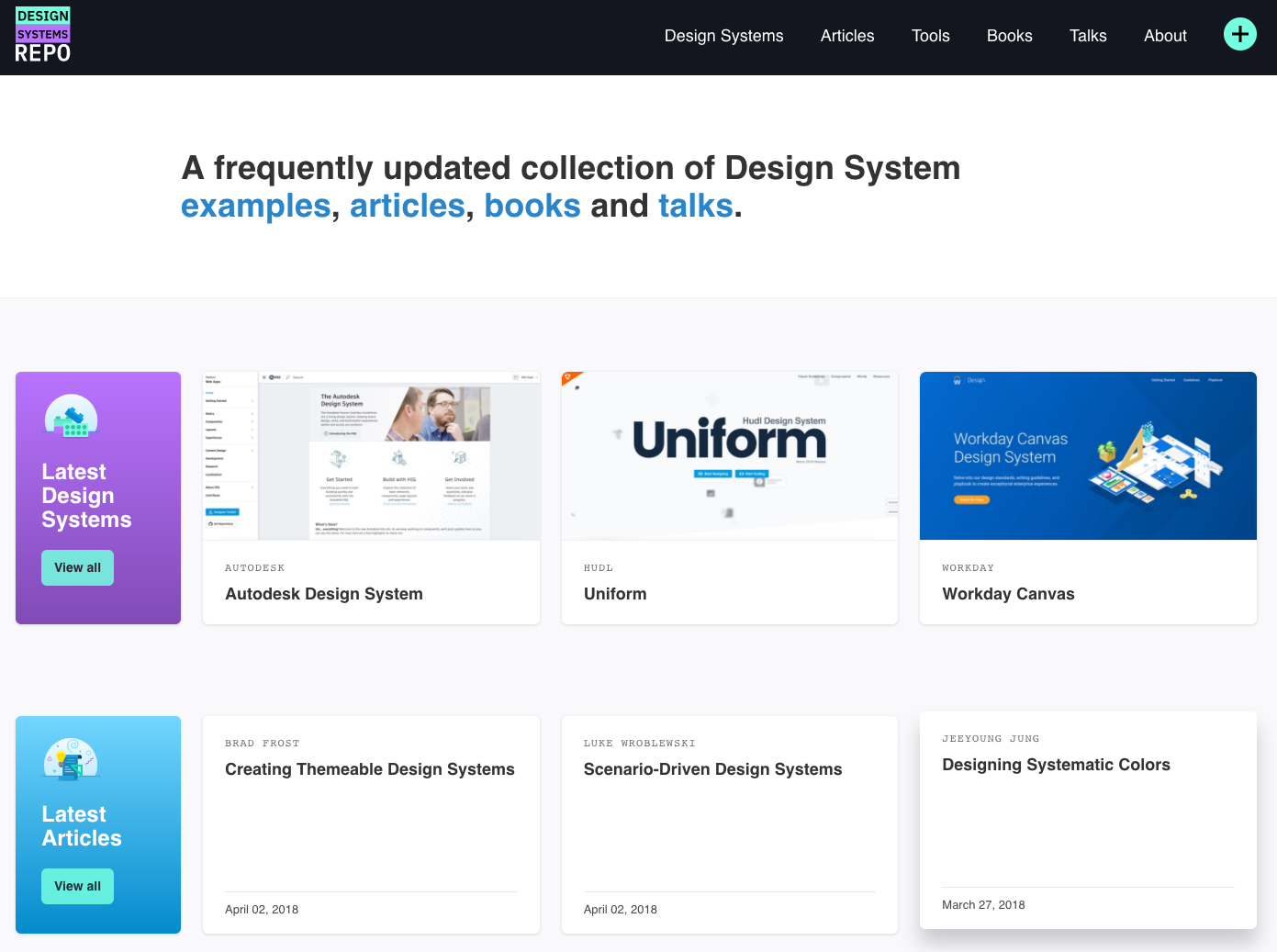
Task: Go to the Tools nav item
Action: pyautogui.click(x=930, y=36)
